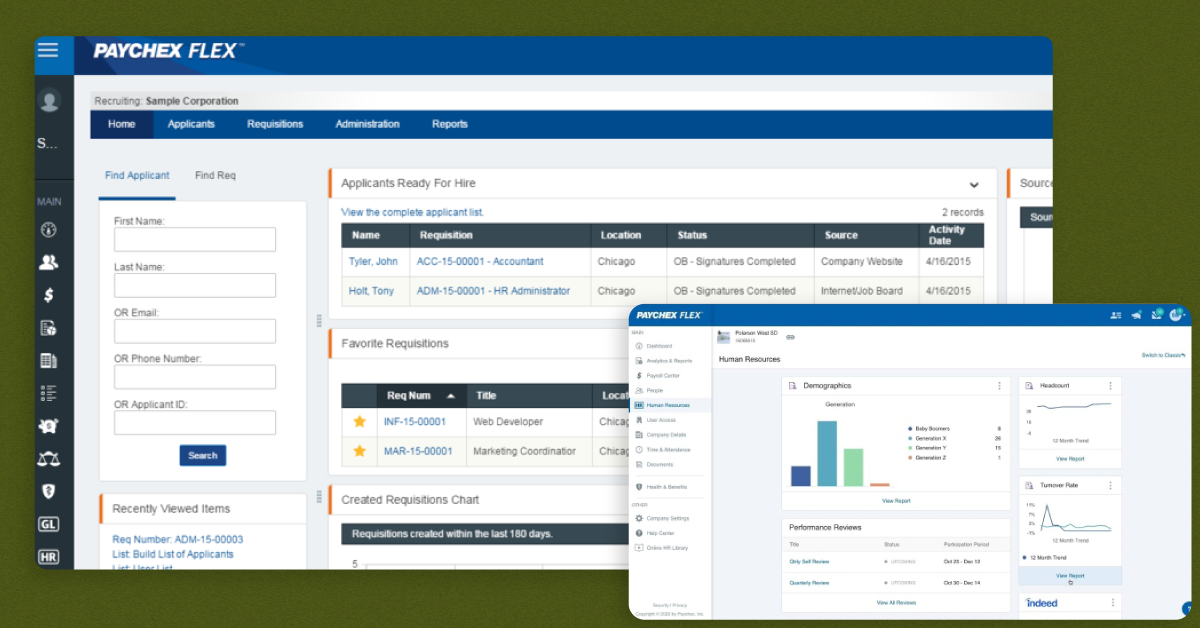1200x628 pixels.
Task: Collapse the Applicants Ready For Hire panel
Action: pyautogui.click(x=974, y=184)
